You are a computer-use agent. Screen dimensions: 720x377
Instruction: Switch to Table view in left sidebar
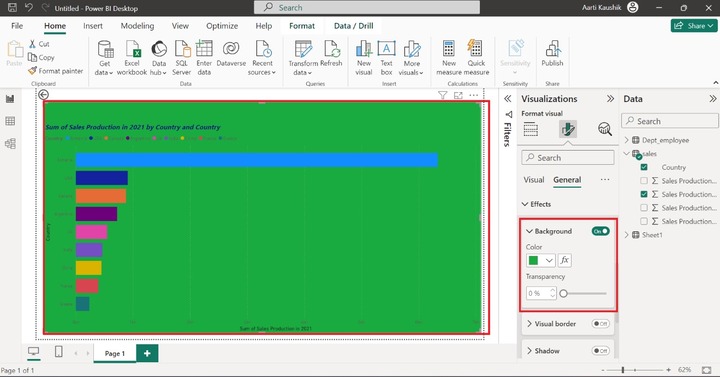point(10,121)
